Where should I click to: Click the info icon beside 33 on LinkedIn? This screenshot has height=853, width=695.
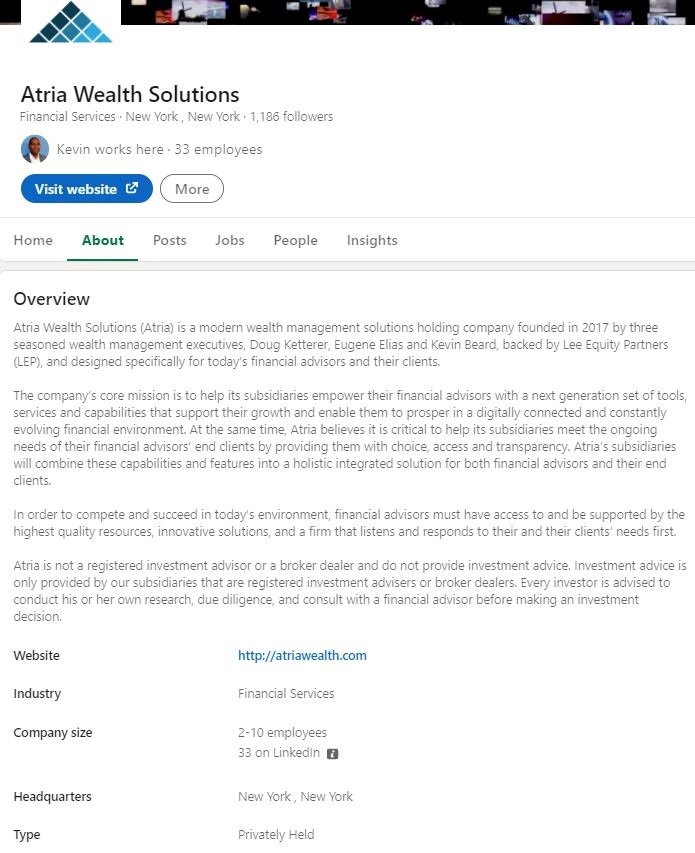333,753
